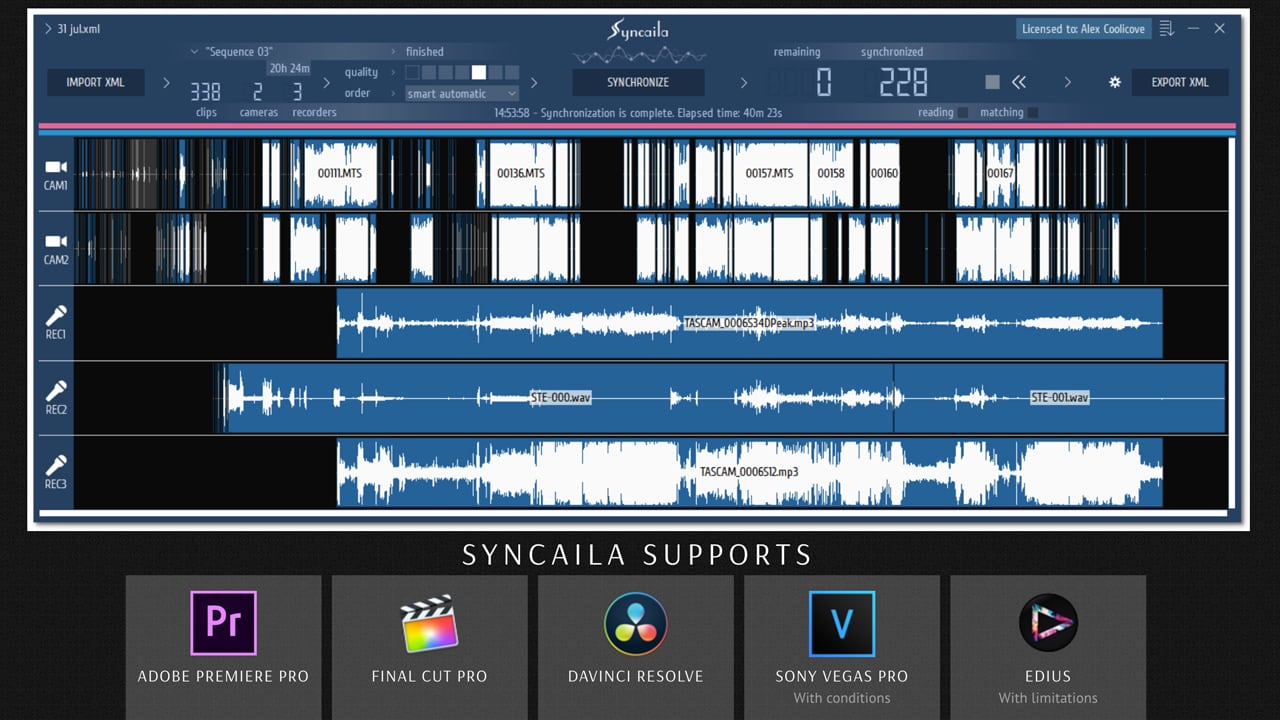Click the Edius icon

click(1048, 623)
